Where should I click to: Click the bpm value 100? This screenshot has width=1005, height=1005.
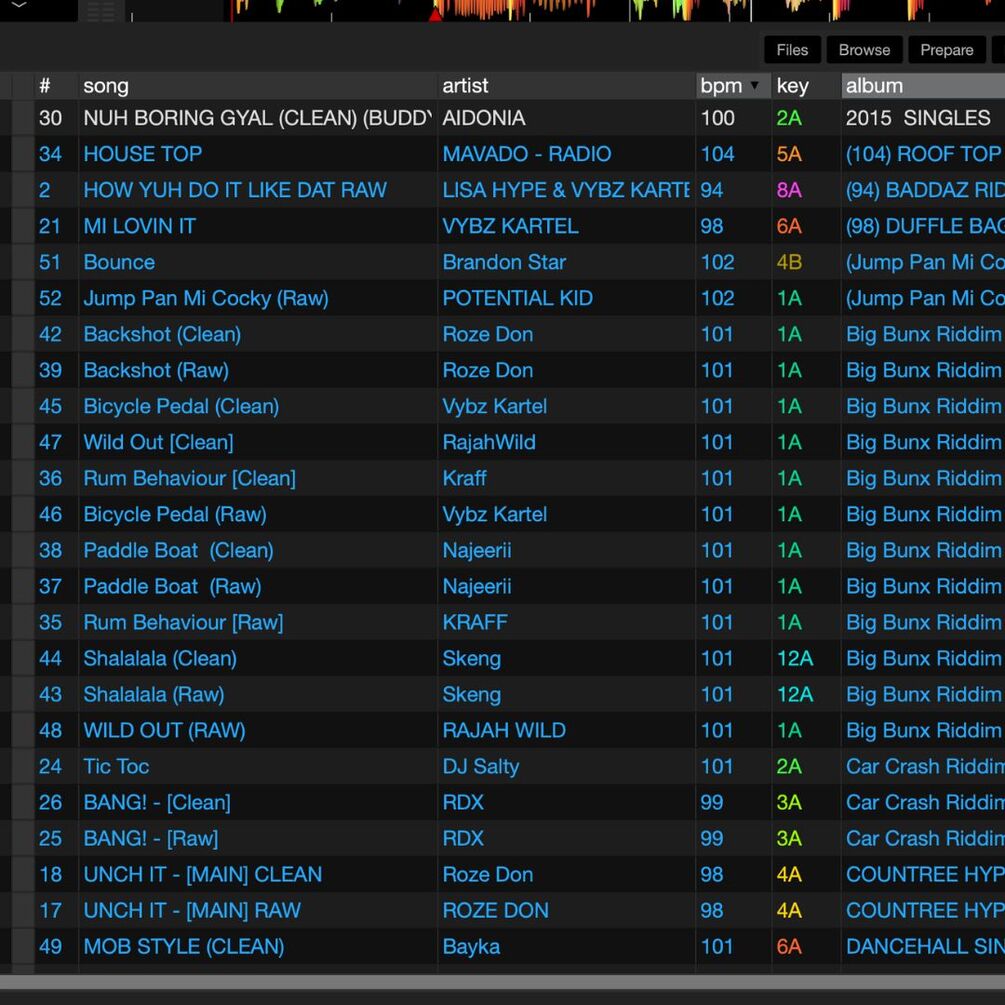pos(717,118)
